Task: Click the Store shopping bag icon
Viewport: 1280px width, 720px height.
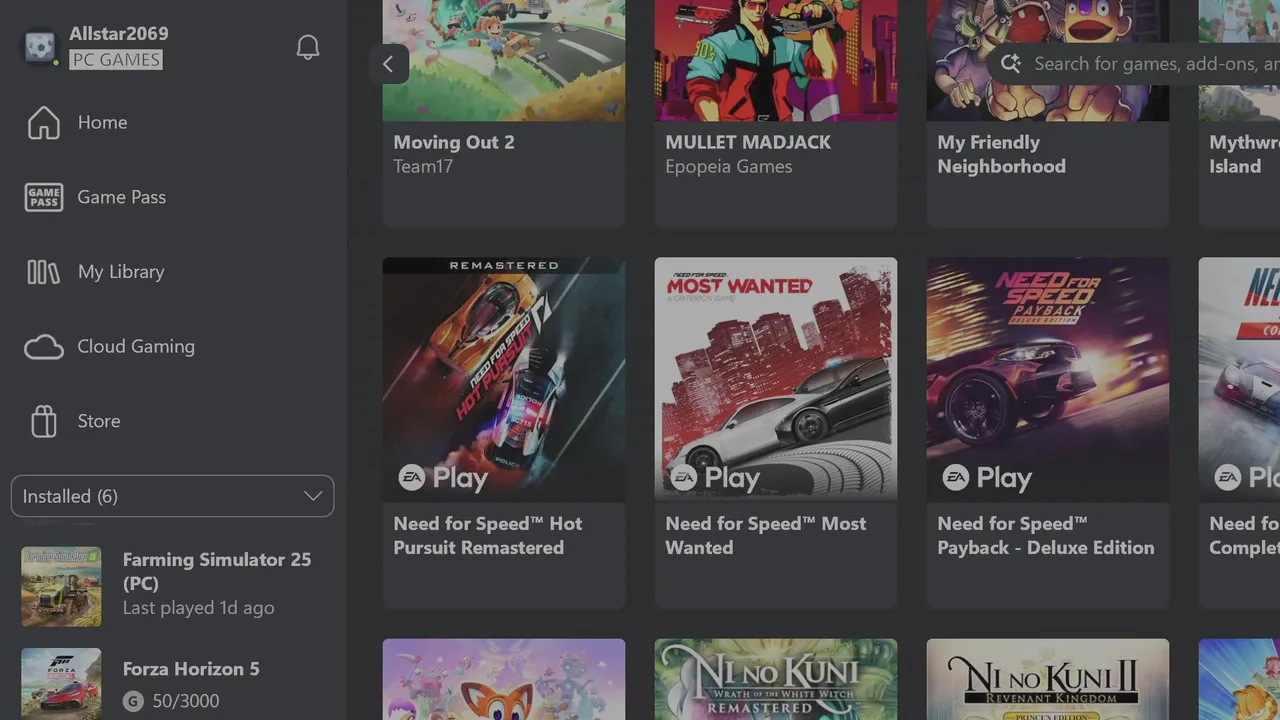Action: 44,421
